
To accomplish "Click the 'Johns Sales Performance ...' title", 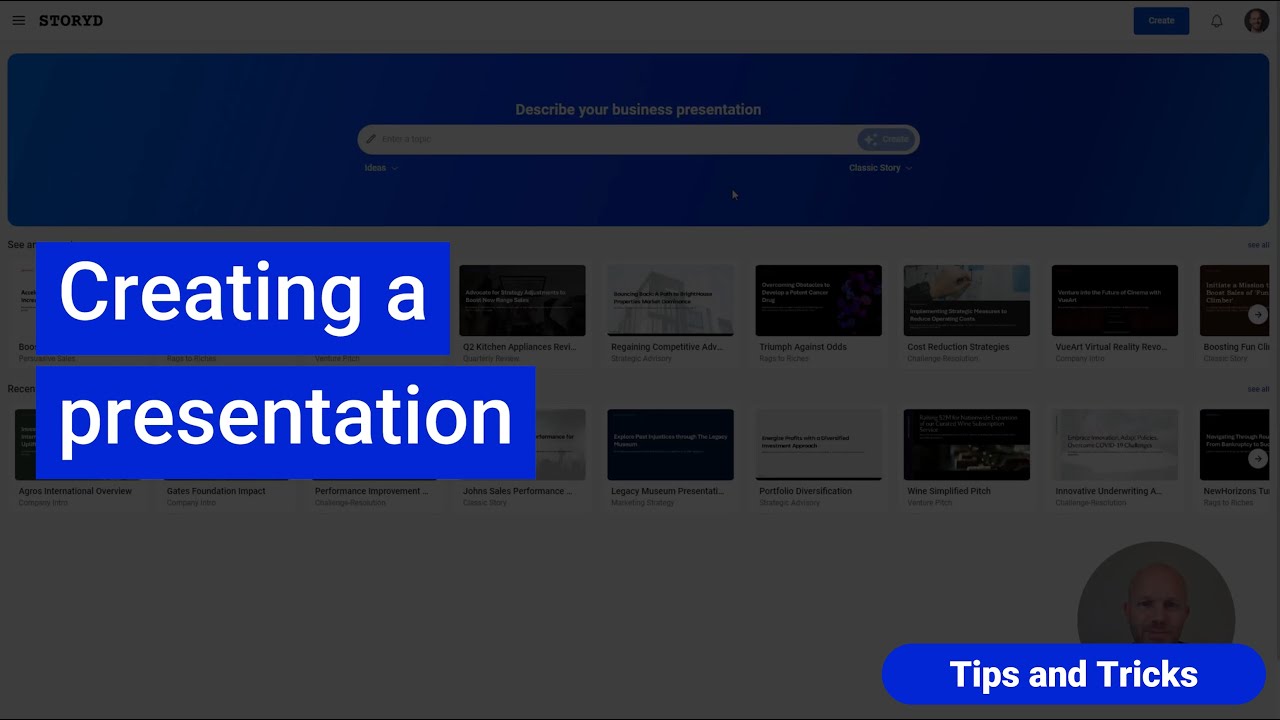I will pos(517,491).
